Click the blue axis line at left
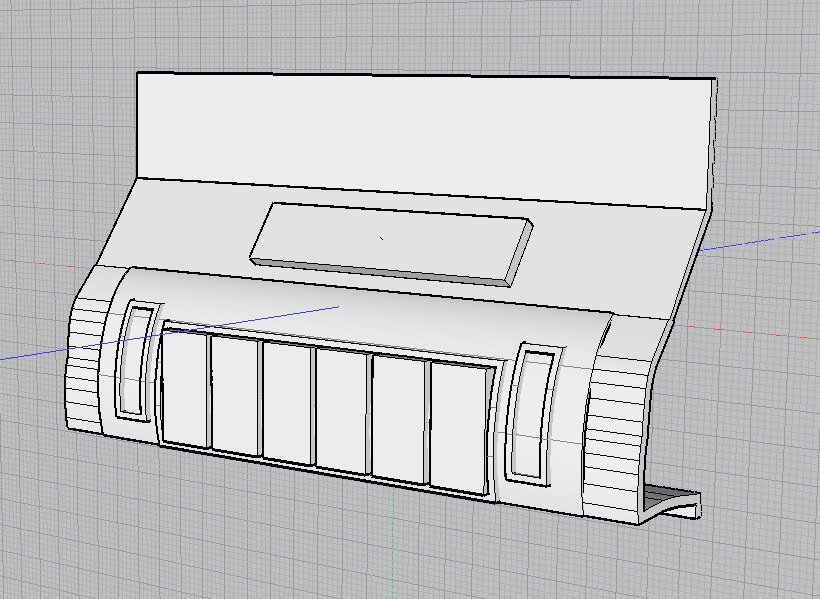820x599 pixels. pyautogui.click(x=30, y=355)
